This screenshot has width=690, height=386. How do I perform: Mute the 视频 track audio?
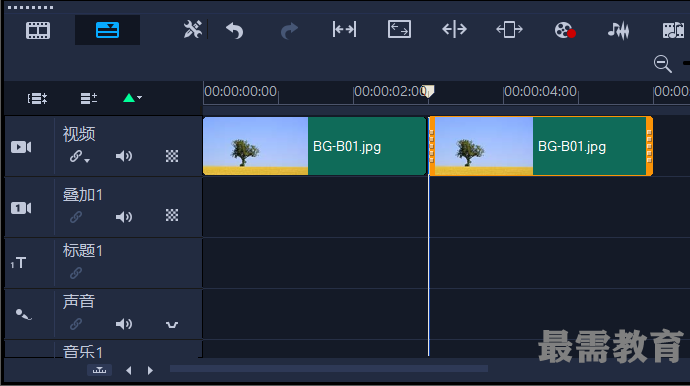[x=124, y=156]
